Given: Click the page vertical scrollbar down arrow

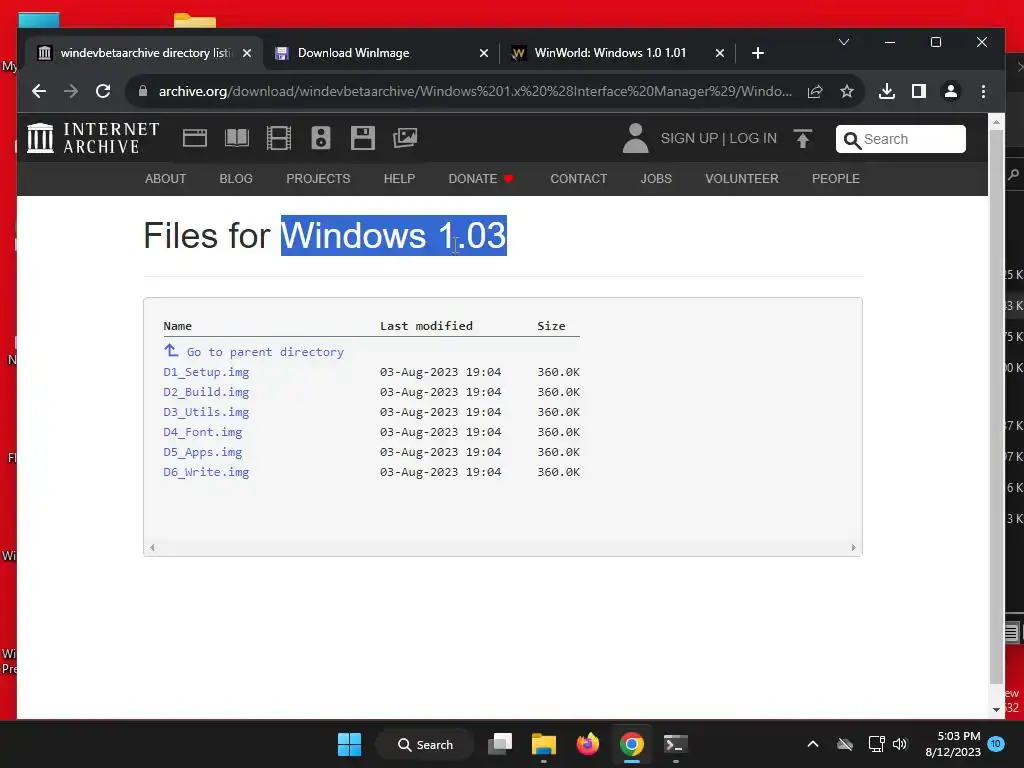Looking at the screenshot, I should [x=996, y=710].
